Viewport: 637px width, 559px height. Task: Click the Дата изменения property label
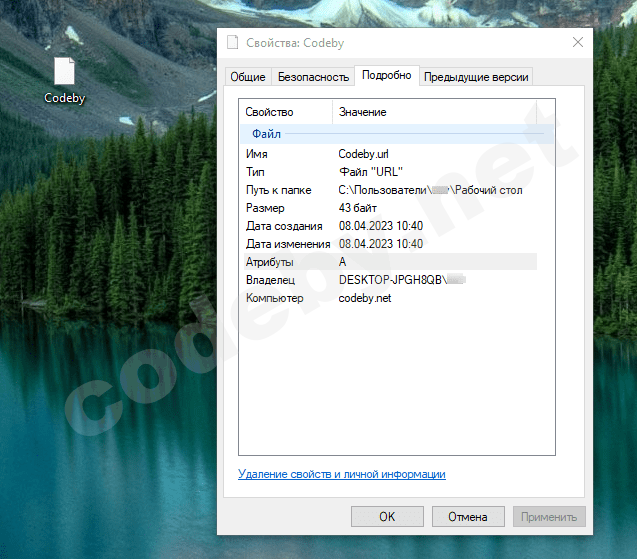(x=288, y=244)
